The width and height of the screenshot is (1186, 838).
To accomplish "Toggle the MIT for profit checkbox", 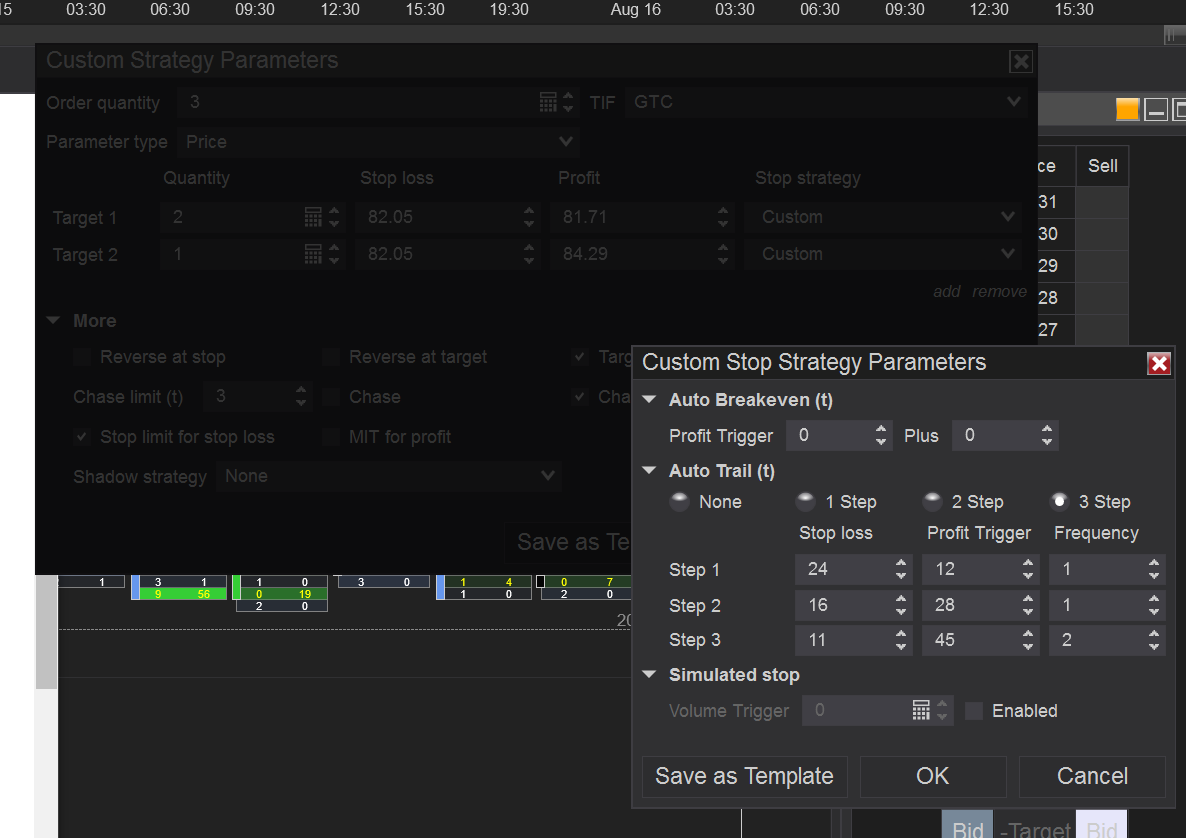I will [331, 437].
